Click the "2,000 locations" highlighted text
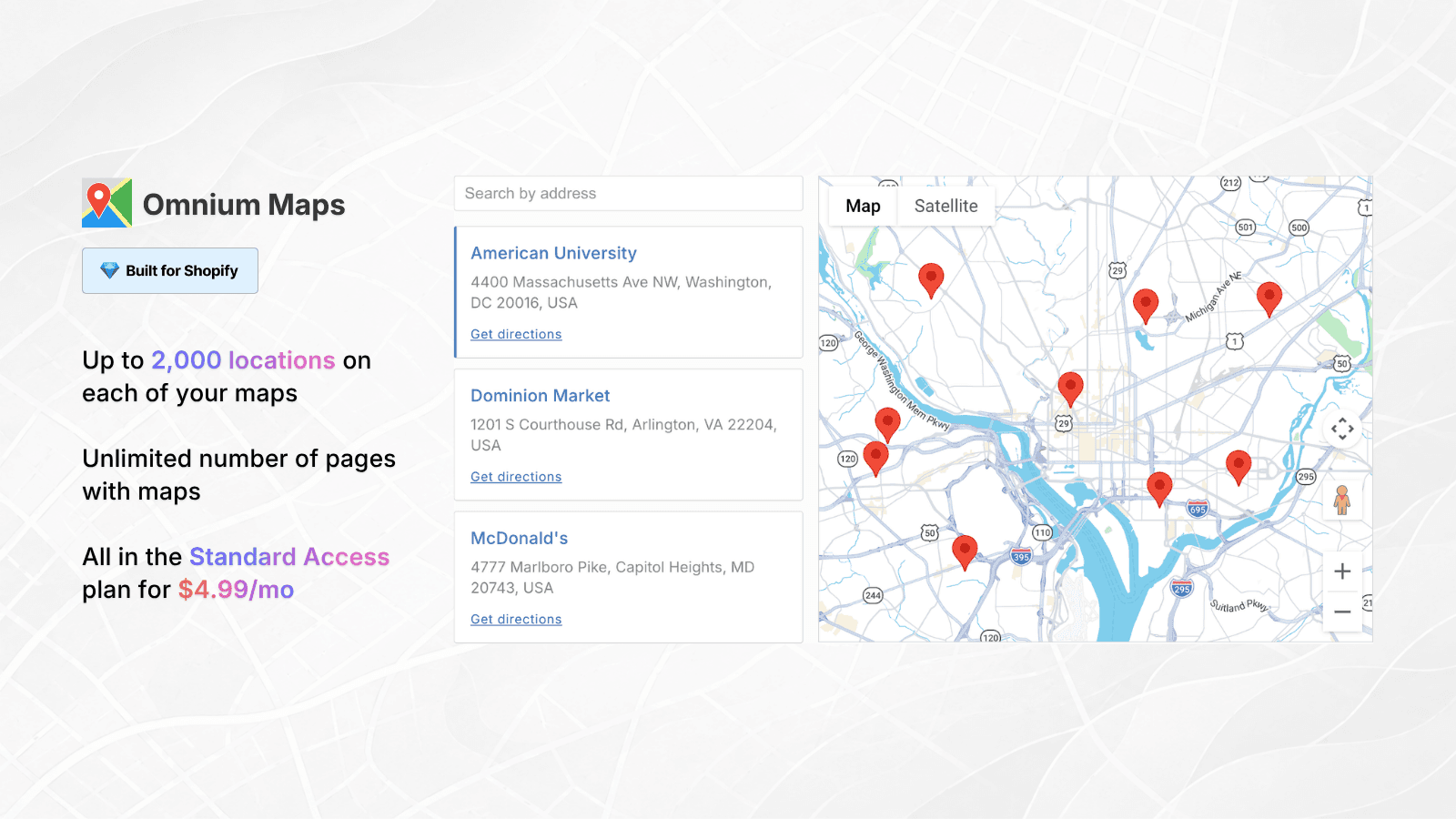 pos(243,360)
